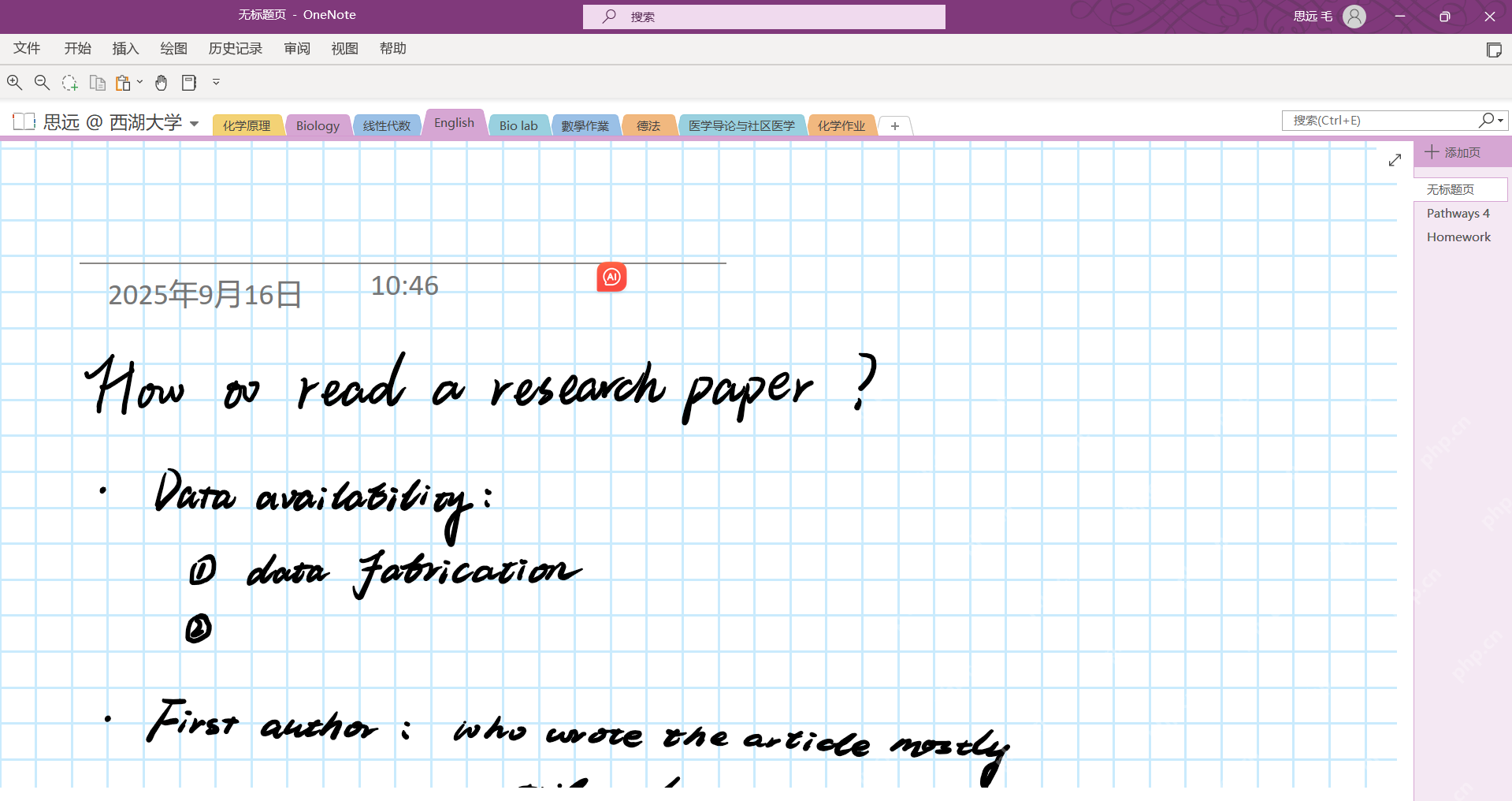Image resolution: width=1512 pixels, height=801 pixels.
Task: Click the search magnifier in title bar
Action: pyautogui.click(x=609, y=16)
